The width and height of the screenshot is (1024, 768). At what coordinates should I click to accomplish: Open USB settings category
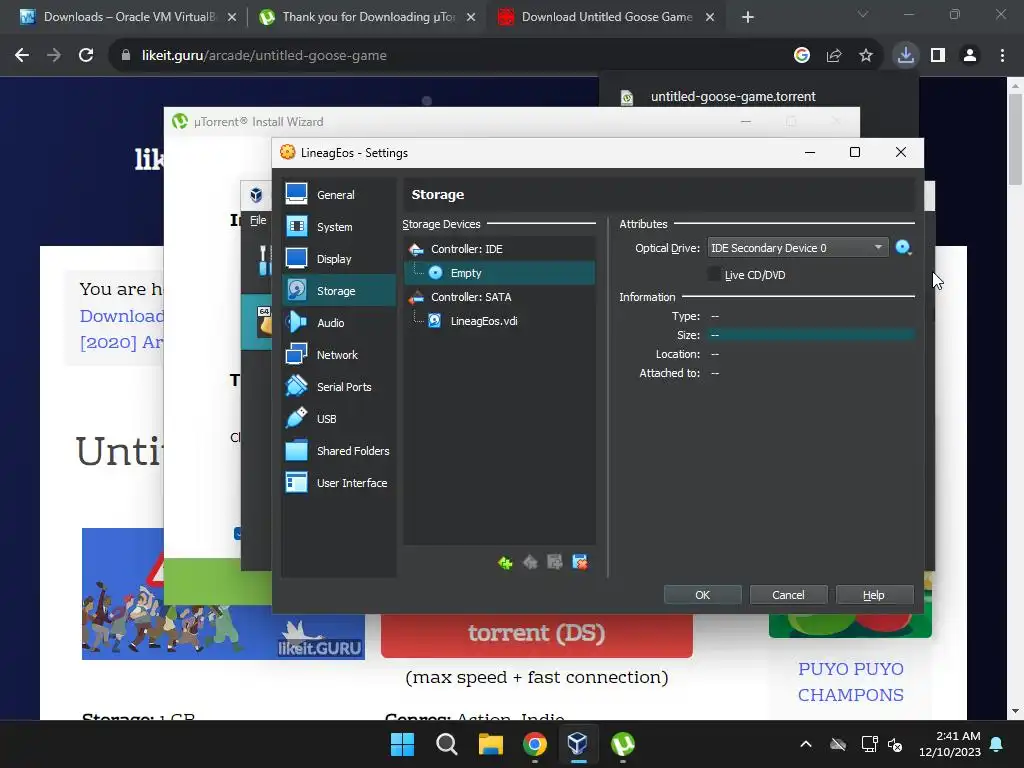(338, 419)
